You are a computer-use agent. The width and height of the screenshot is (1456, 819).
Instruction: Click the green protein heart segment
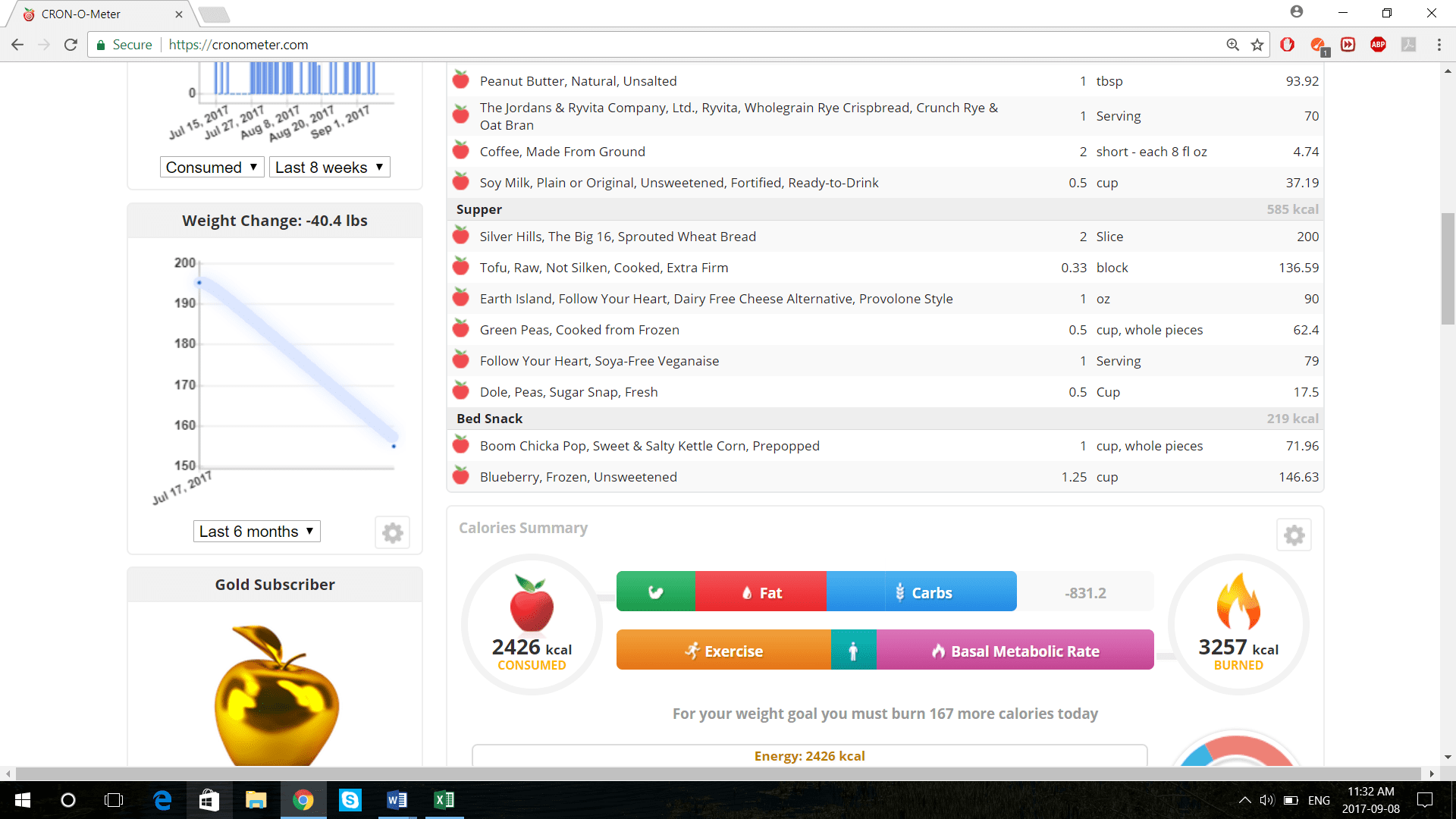click(656, 591)
